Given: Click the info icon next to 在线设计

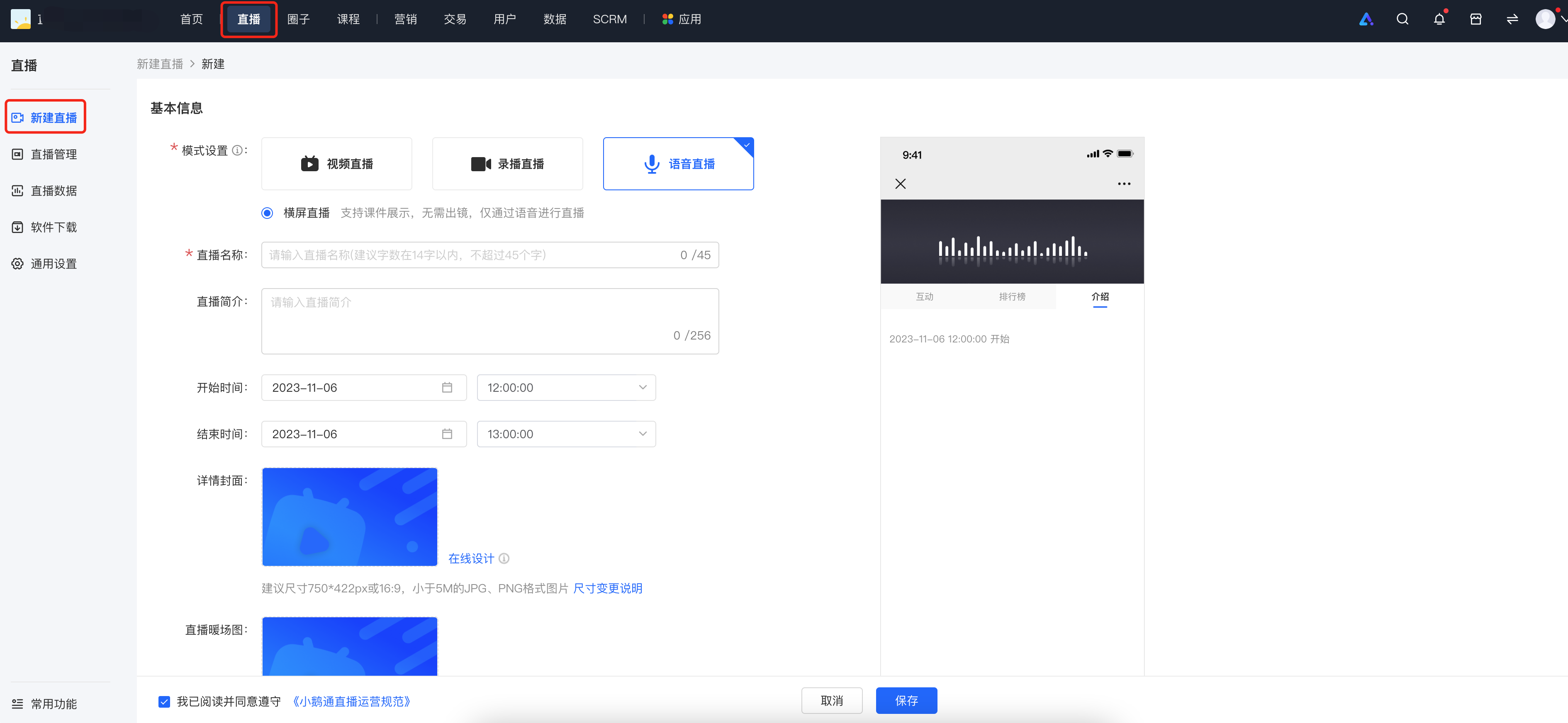Looking at the screenshot, I should (504, 558).
